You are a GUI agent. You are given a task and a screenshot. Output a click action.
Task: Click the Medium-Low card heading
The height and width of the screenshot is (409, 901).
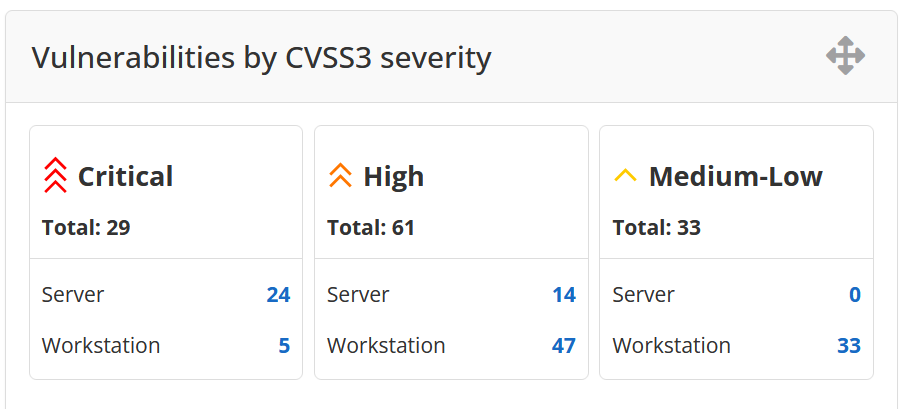click(735, 177)
